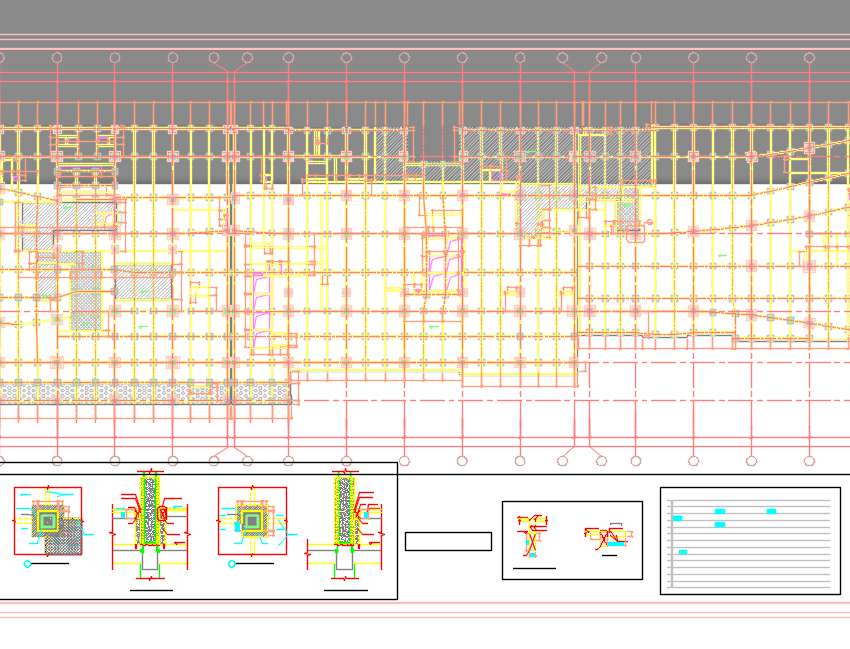Screen dimensions: 850x649
Task: Select the dotted hatched strip at the plan's bottom left
Action: tap(140, 393)
